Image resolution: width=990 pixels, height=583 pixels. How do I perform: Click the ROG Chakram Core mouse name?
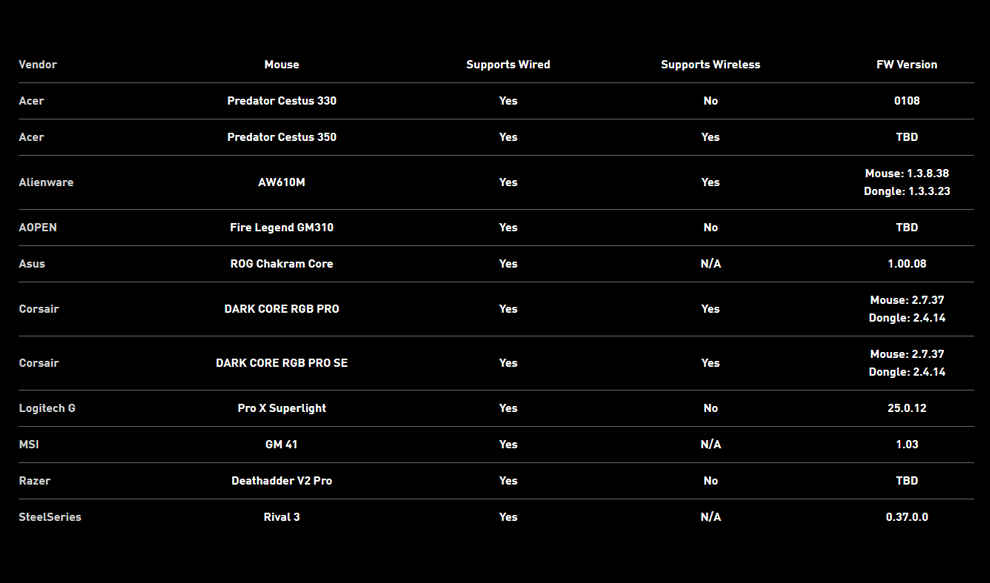(x=282, y=264)
